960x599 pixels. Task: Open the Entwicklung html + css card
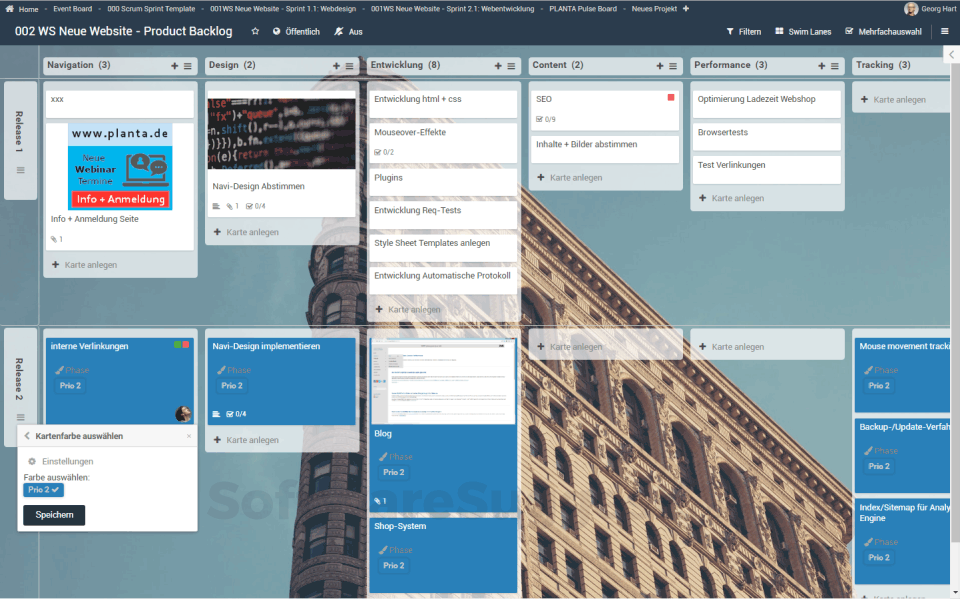click(443, 104)
